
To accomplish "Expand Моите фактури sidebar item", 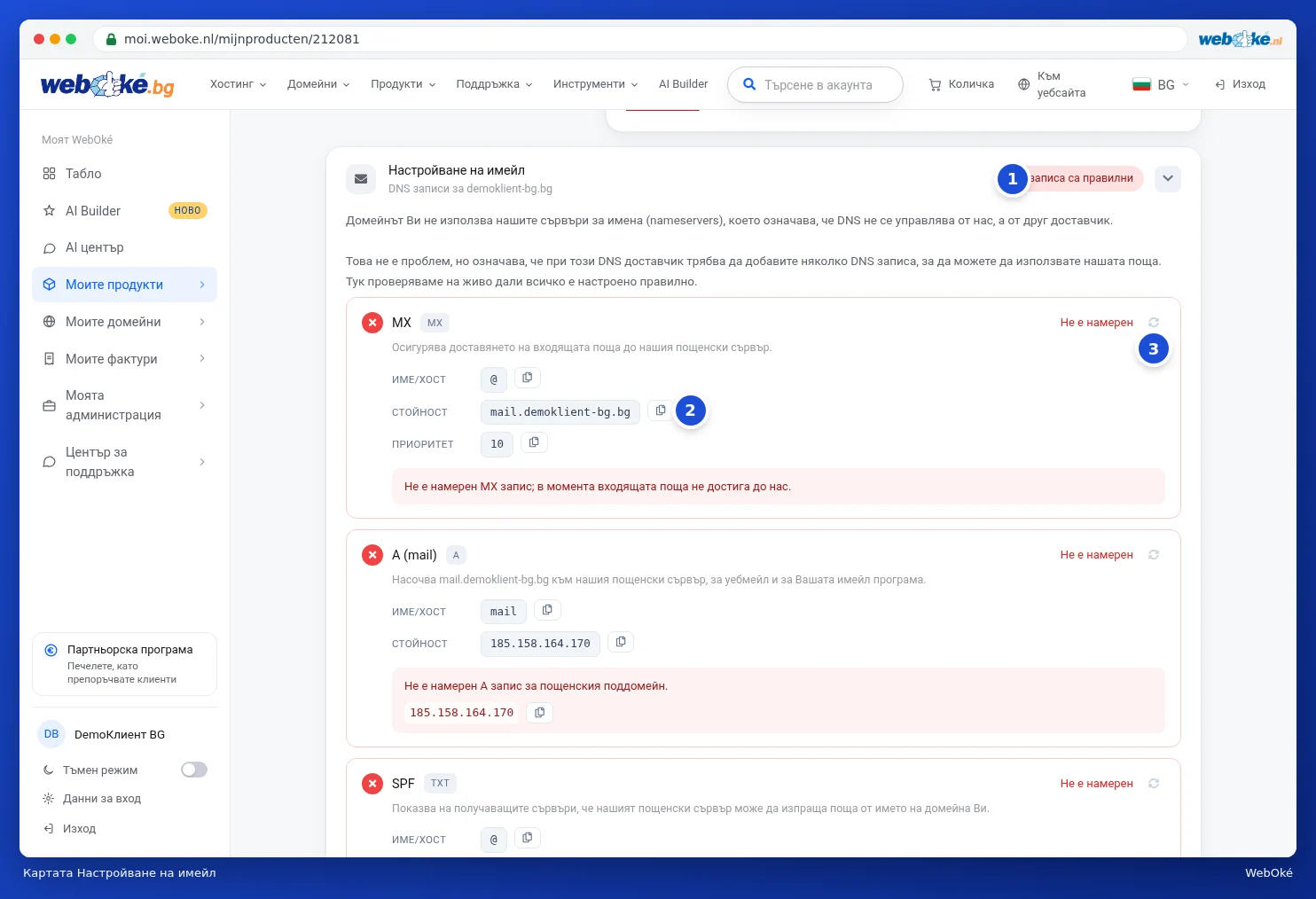I will pyautogui.click(x=124, y=359).
